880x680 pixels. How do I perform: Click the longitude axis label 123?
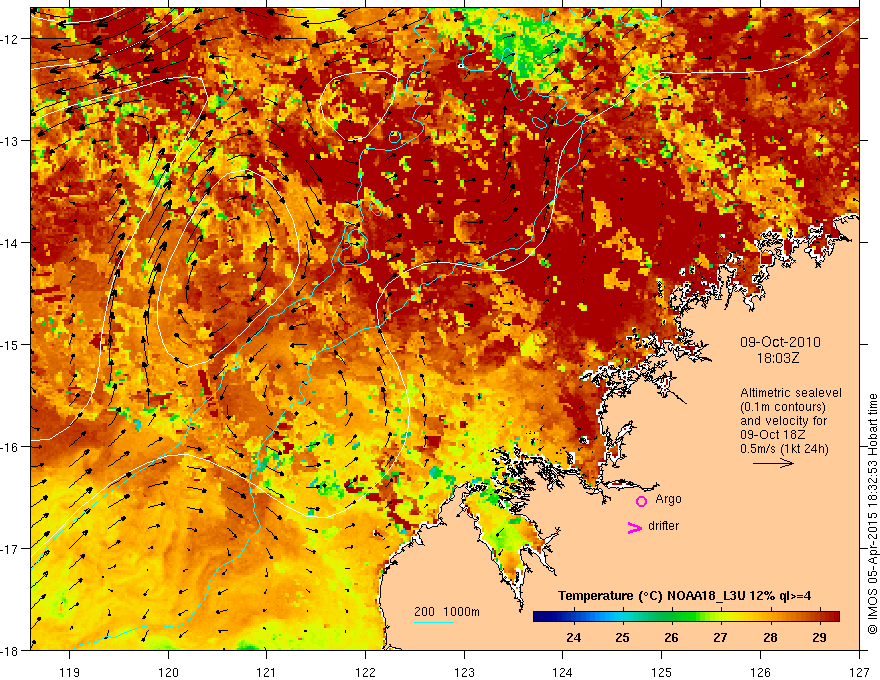click(x=464, y=672)
